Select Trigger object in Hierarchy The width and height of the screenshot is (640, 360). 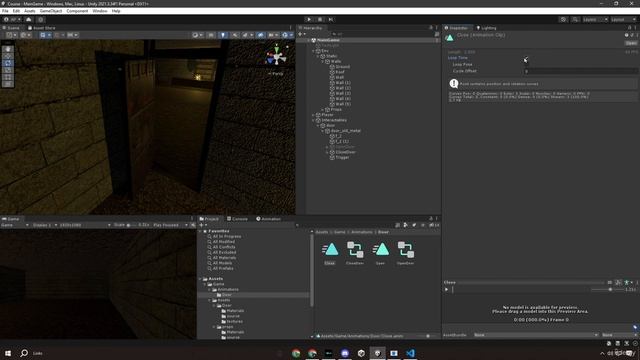(x=342, y=158)
